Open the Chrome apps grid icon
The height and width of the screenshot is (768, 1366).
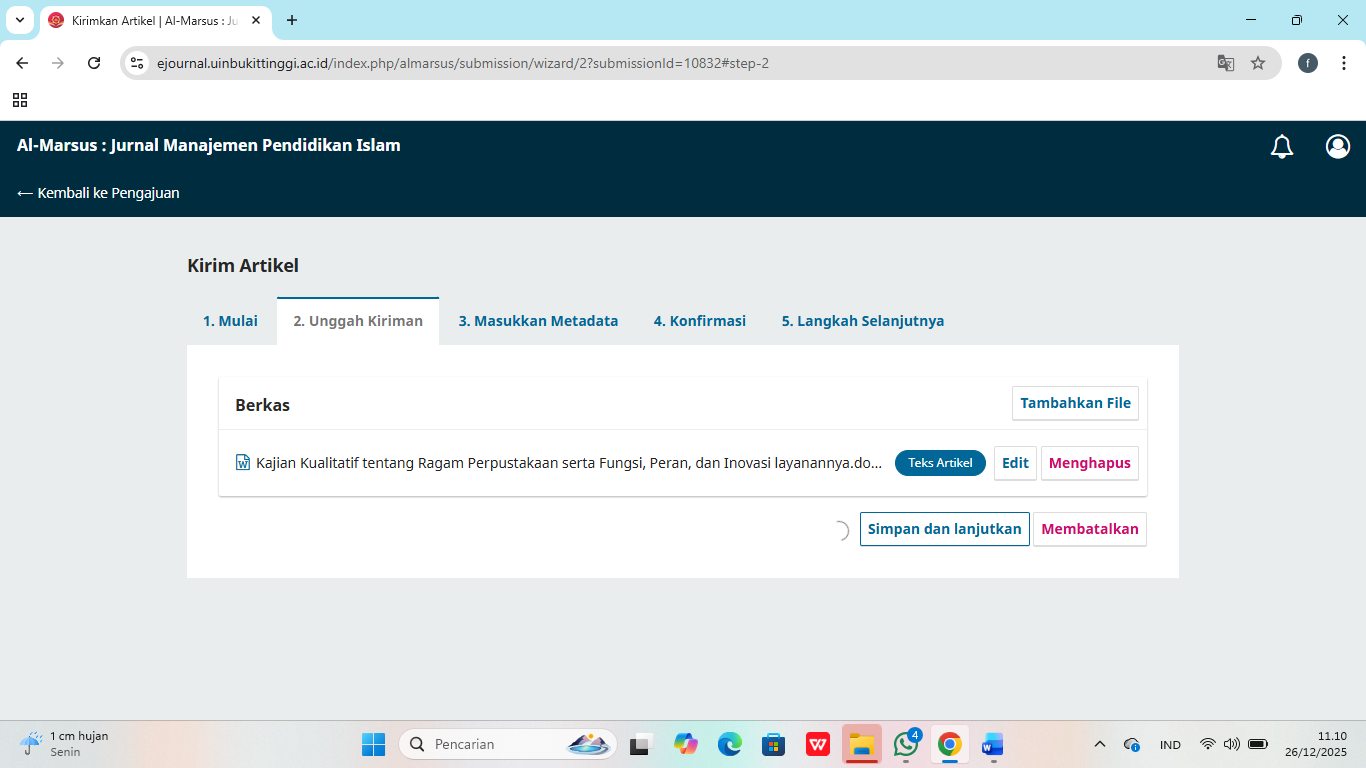point(20,100)
